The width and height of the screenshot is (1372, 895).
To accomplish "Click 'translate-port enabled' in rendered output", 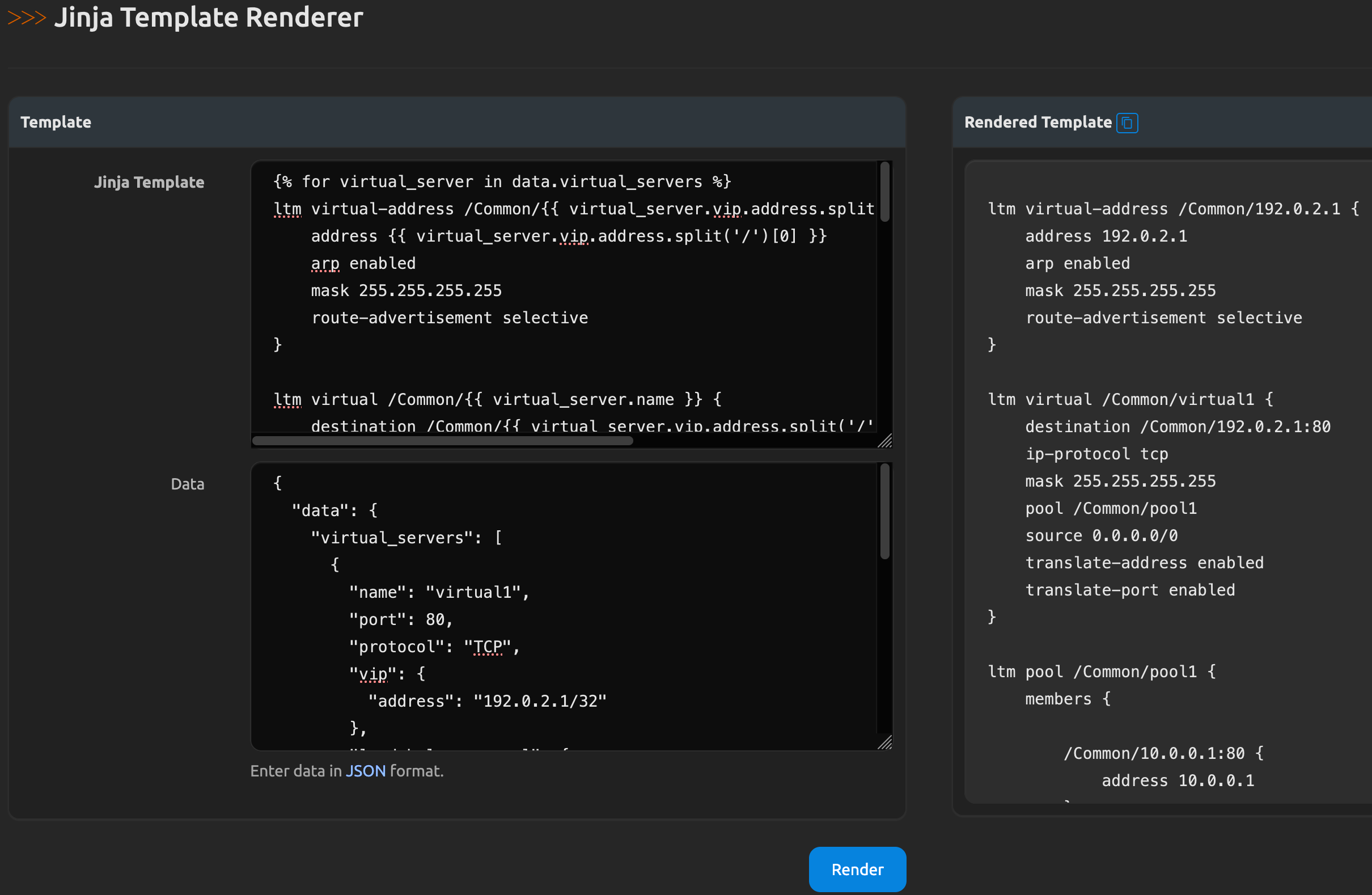I will pos(1129,590).
